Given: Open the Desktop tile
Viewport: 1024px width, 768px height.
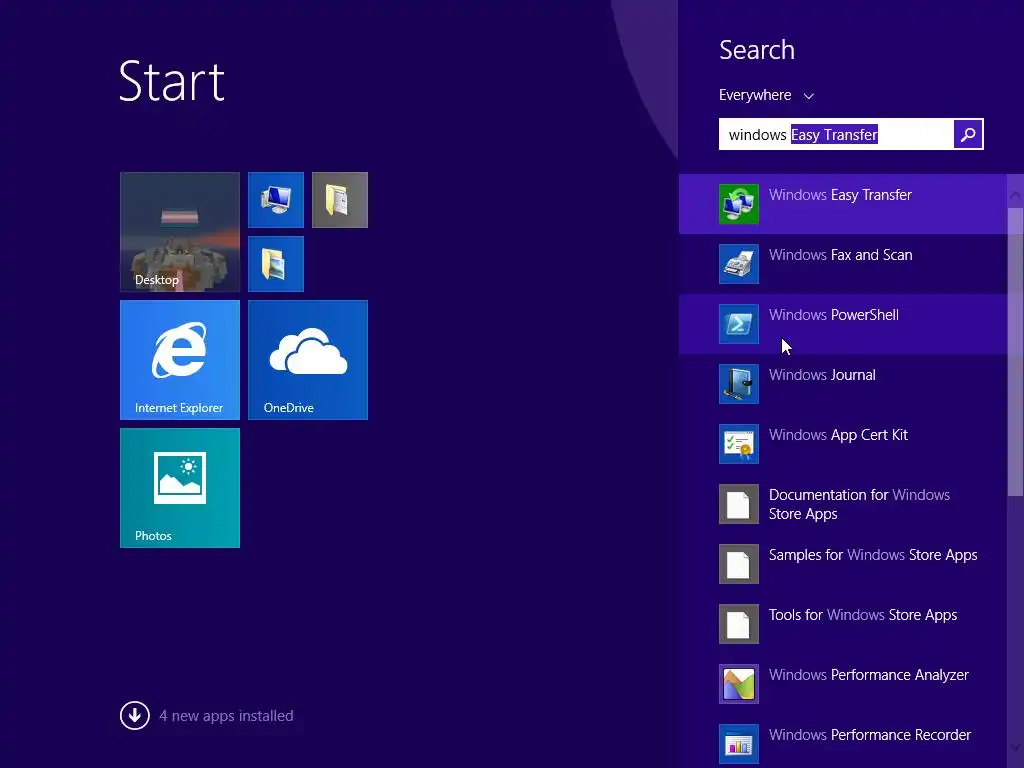Looking at the screenshot, I should (x=180, y=232).
